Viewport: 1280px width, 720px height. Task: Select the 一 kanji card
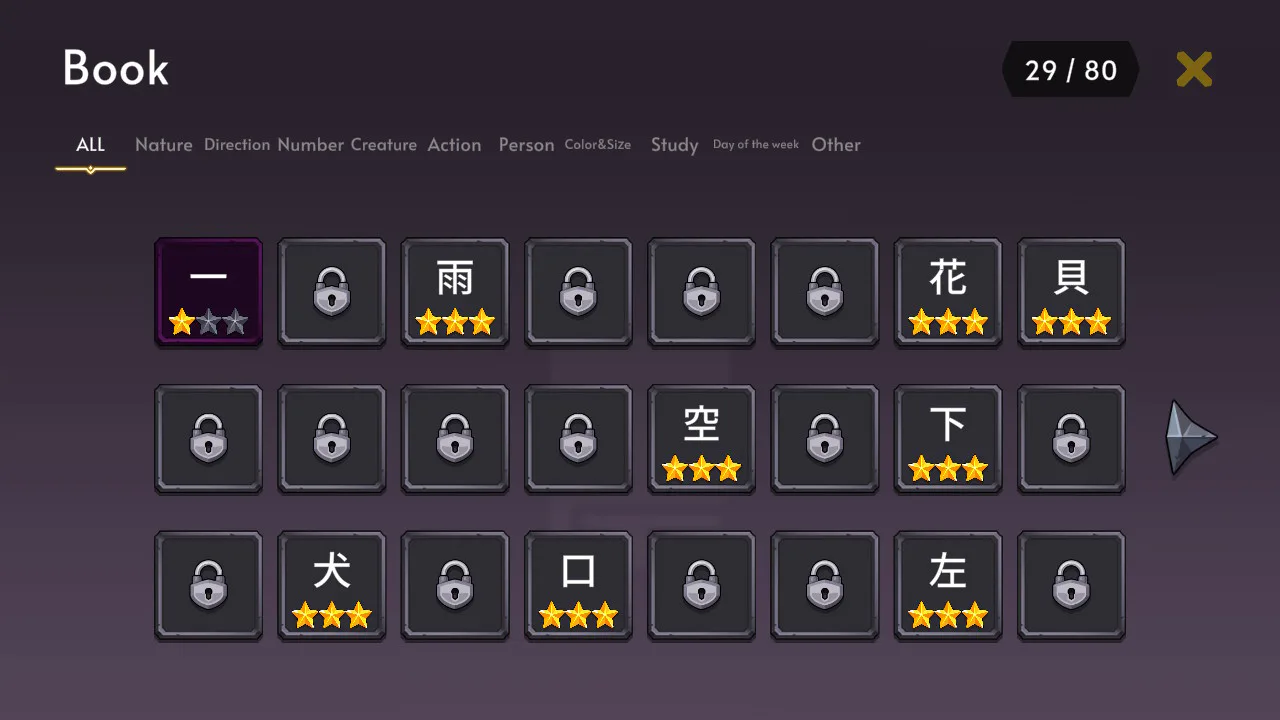tap(209, 292)
